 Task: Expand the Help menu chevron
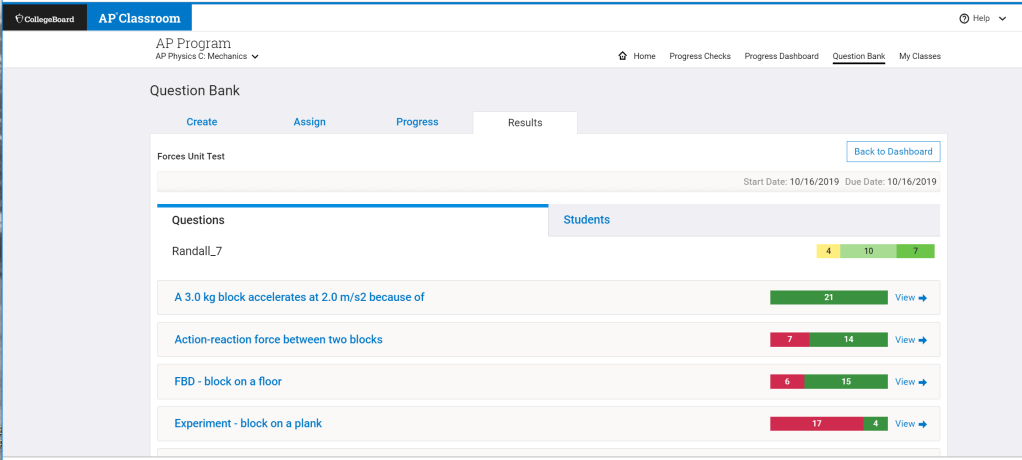1002,18
